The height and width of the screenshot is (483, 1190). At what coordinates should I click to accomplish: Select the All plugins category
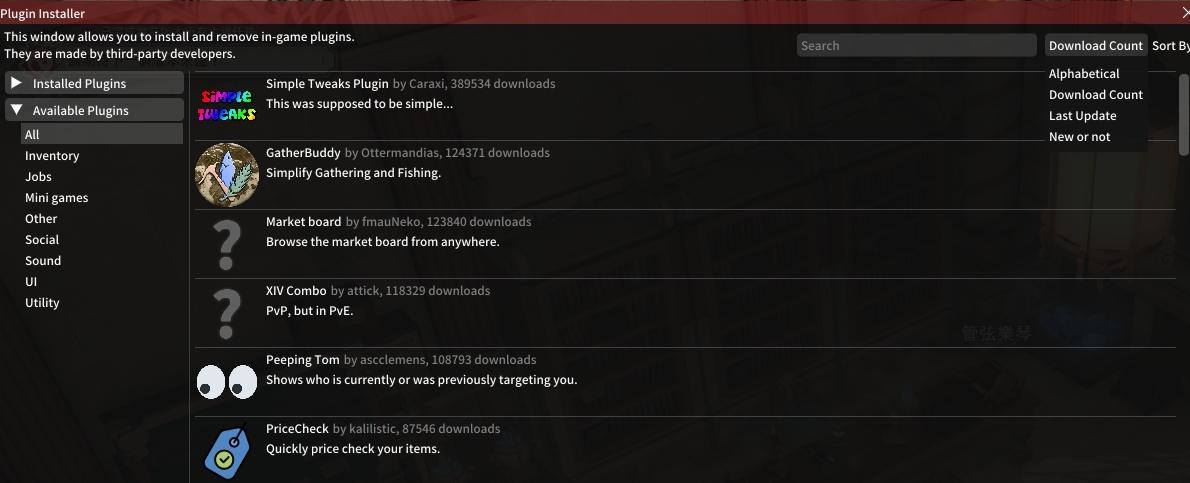point(32,135)
